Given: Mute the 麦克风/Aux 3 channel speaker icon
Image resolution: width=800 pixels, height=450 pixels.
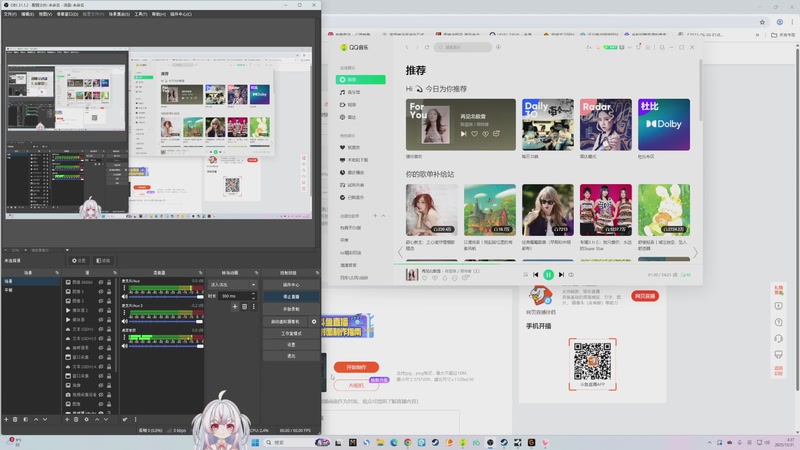Looking at the screenshot, I should (124, 321).
